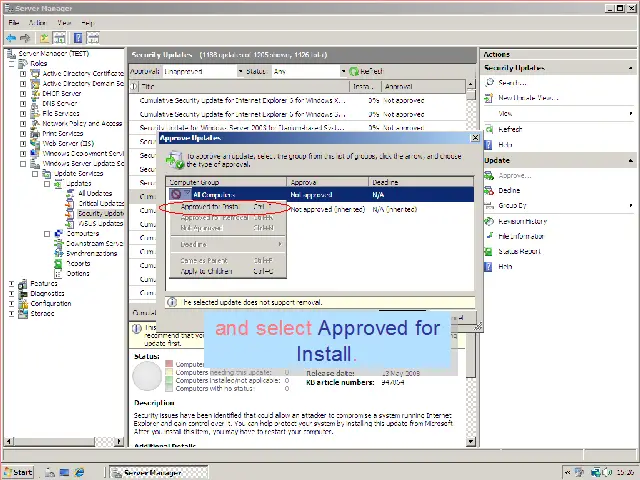Click the Show Desktop quick launch icon
The image size is (640, 480).
click(64, 472)
